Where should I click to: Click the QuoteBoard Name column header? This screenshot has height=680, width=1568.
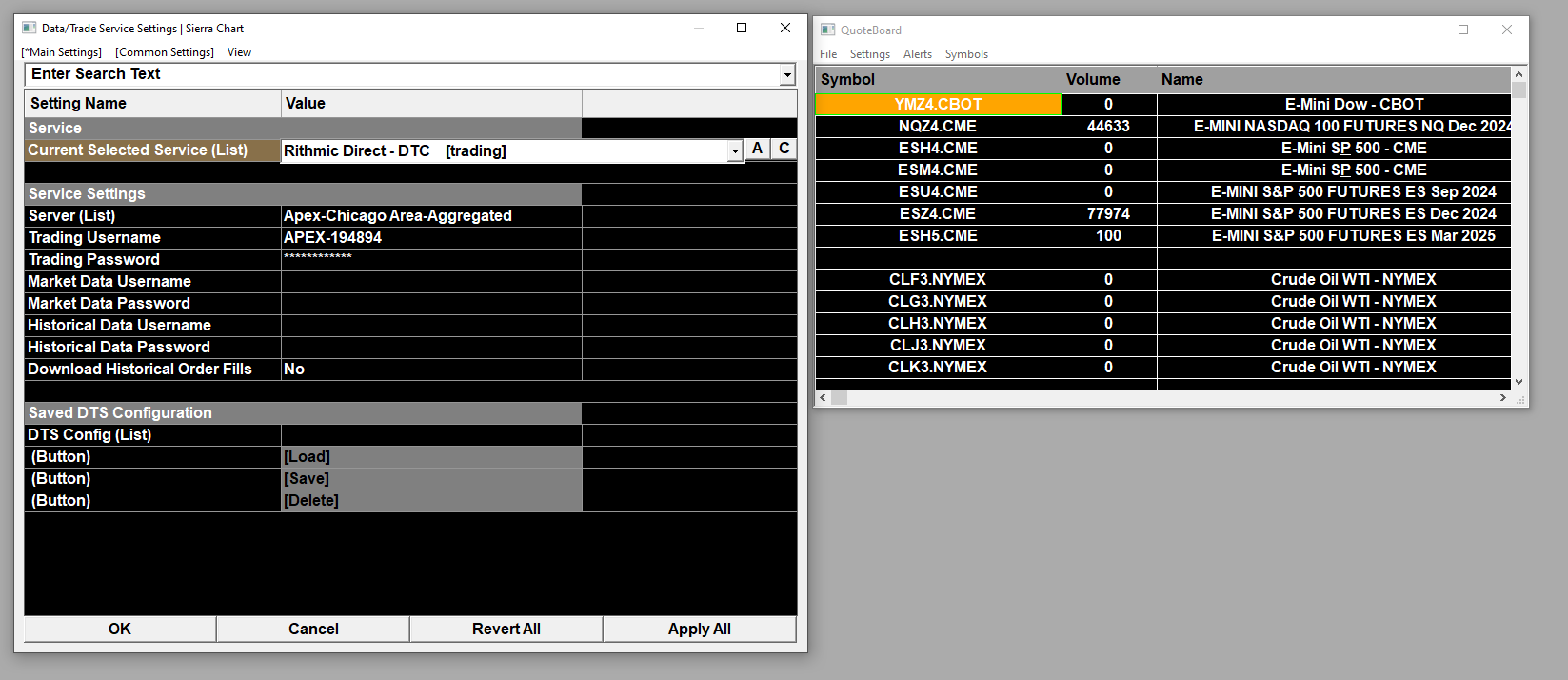point(1334,80)
